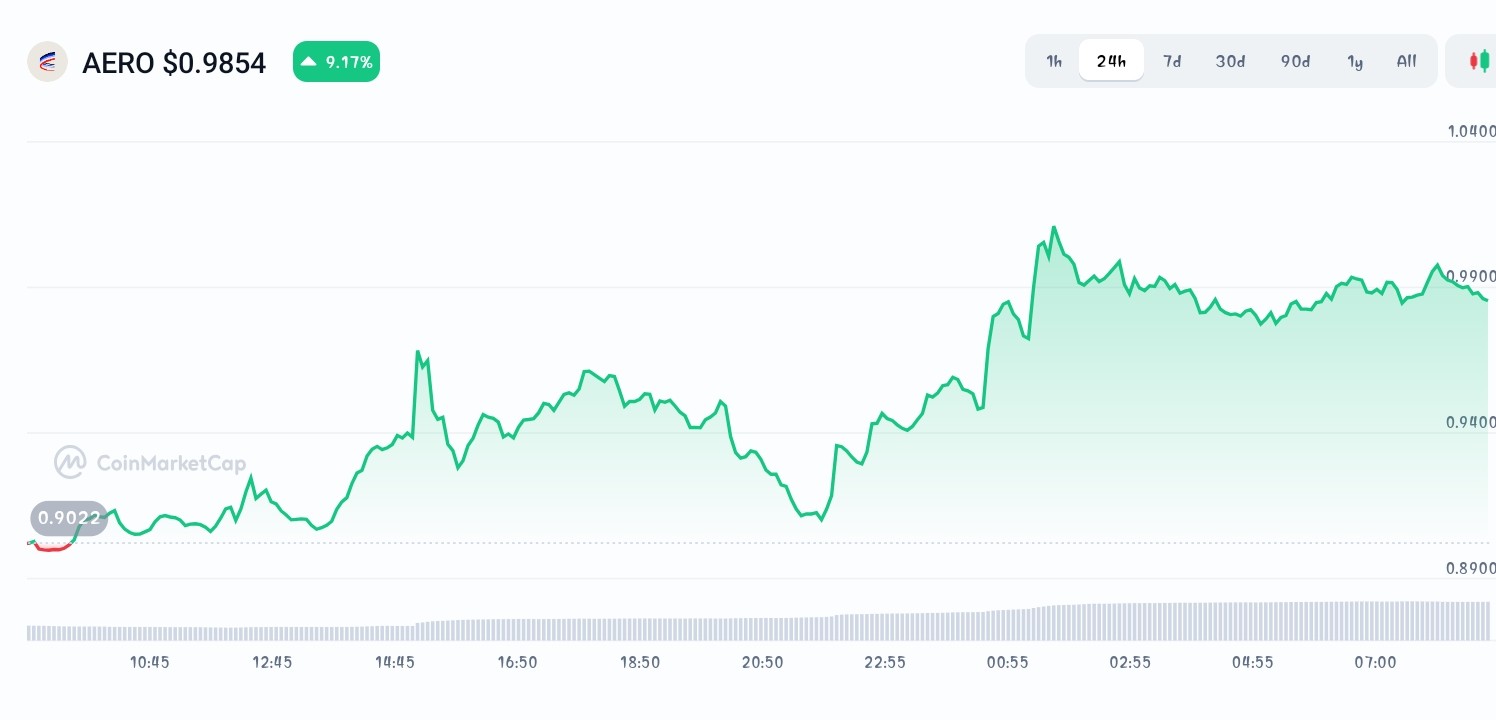Click the AERO token logo icon
The width and height of the screenshot is (1496, 720).
(x=47, y=62)
